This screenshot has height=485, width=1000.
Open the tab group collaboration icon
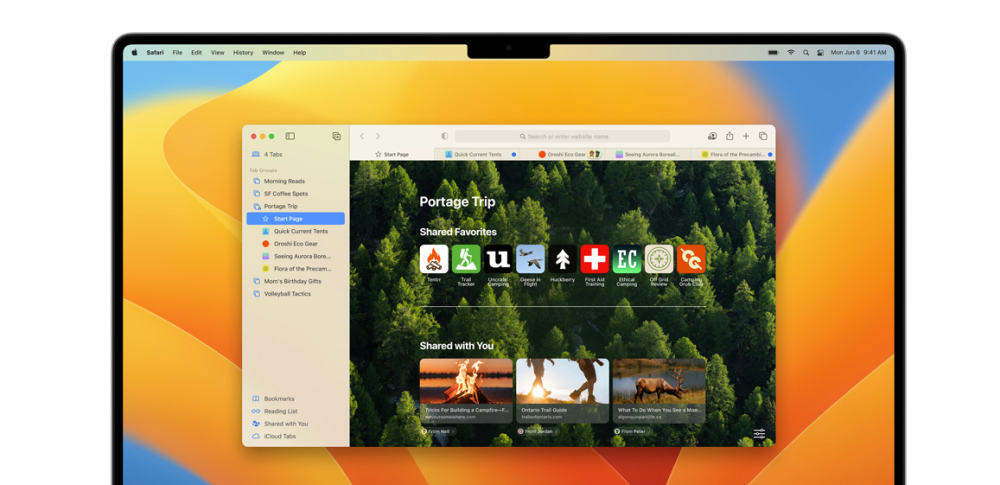click(x=712, y=136)
